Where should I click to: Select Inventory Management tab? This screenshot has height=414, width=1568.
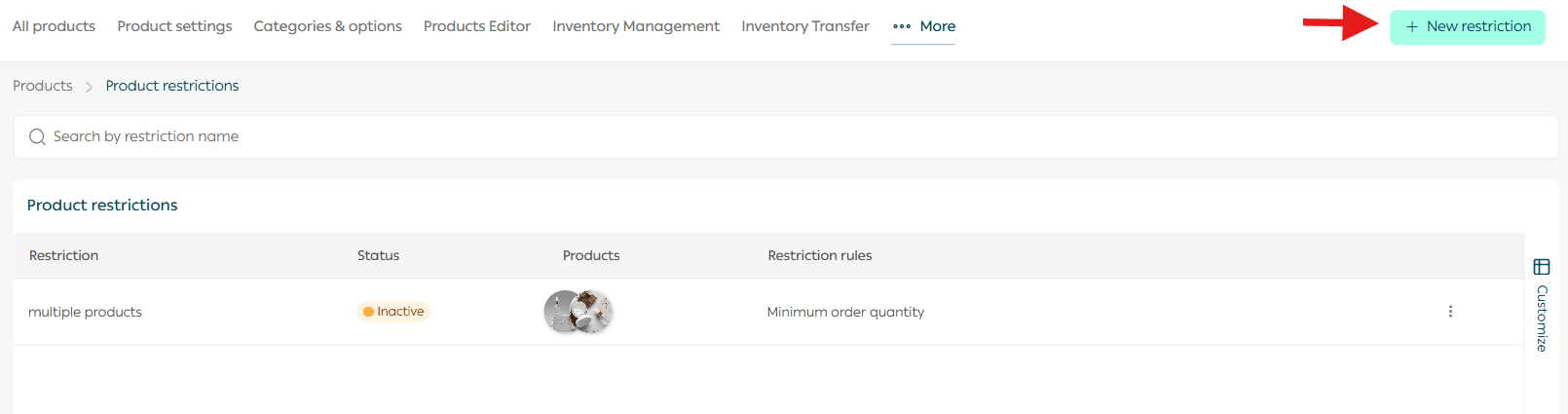pyautogui.click(x=635, y=26)
